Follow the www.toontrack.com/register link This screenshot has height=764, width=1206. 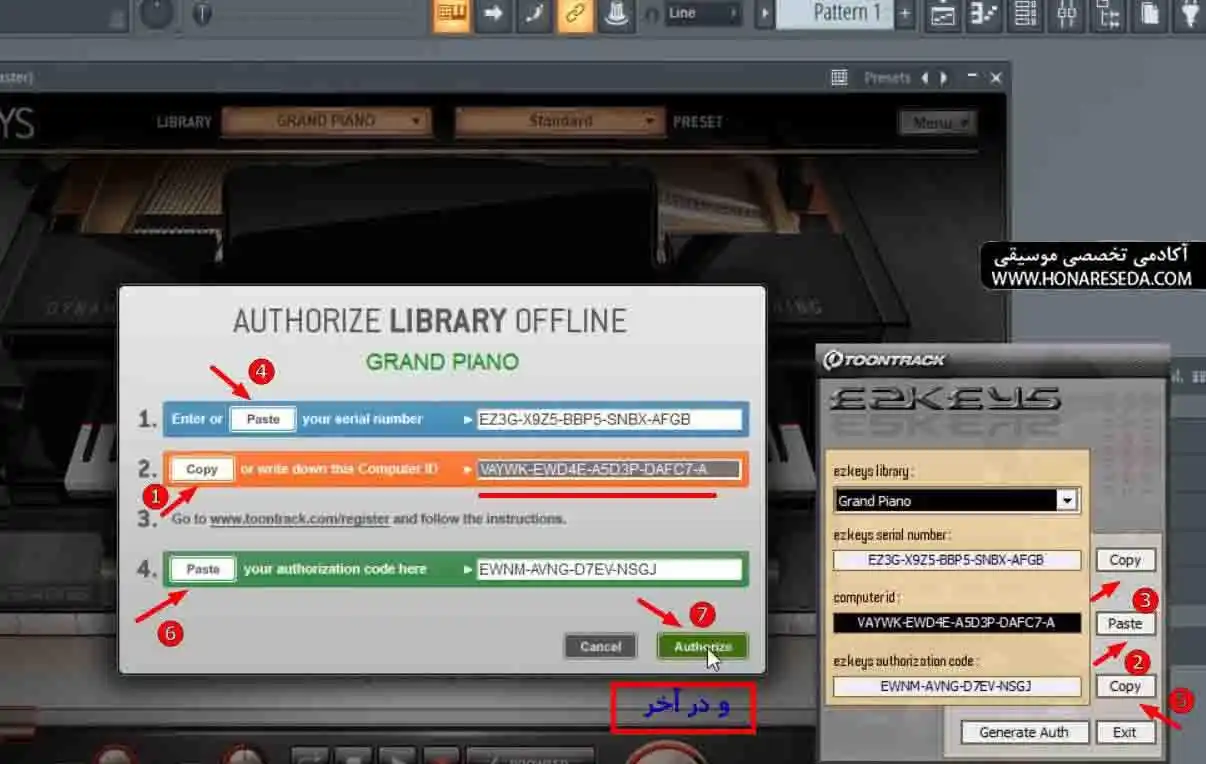point(299,519)
